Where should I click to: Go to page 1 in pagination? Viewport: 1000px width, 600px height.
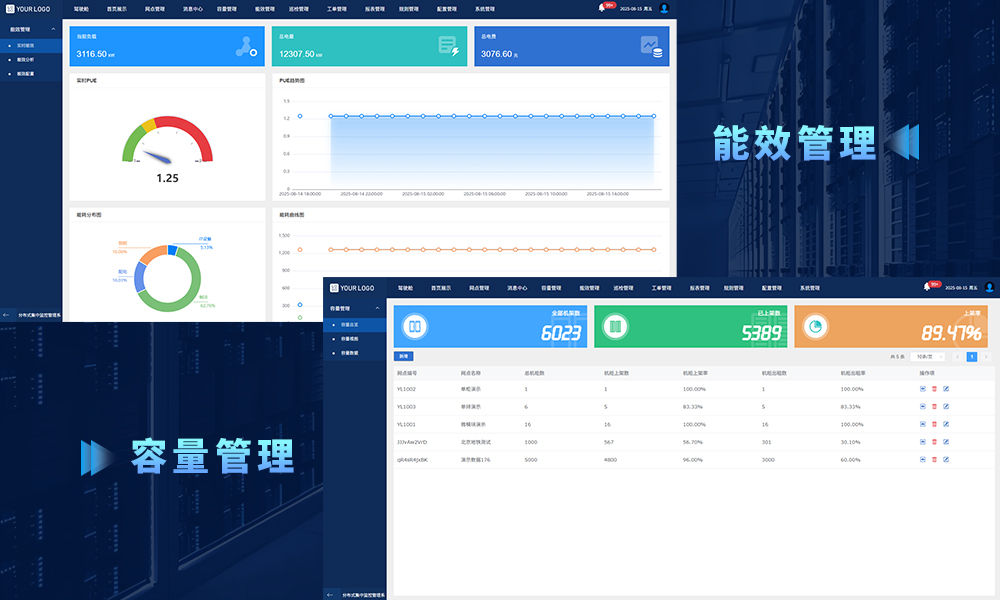[x=971, y=356]
